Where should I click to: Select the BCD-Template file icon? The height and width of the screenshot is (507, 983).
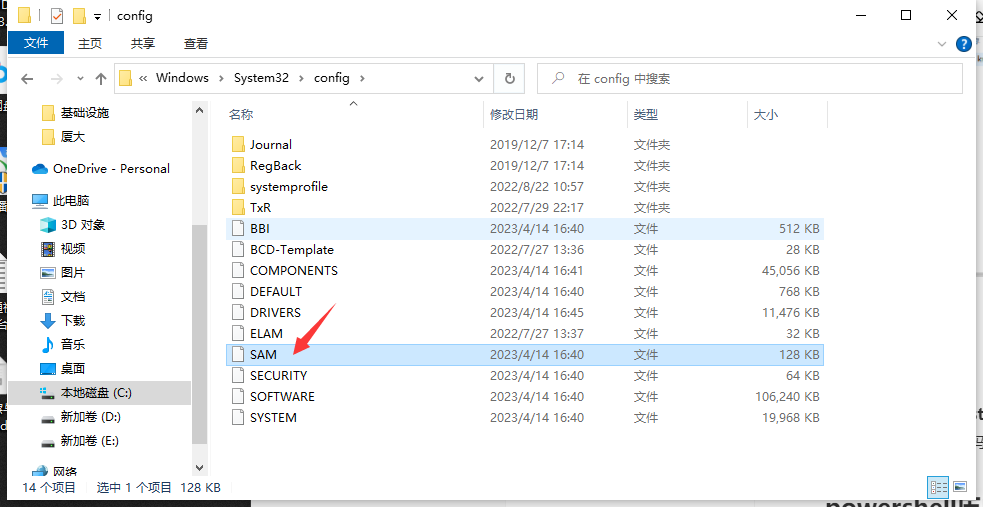[237, 249]
